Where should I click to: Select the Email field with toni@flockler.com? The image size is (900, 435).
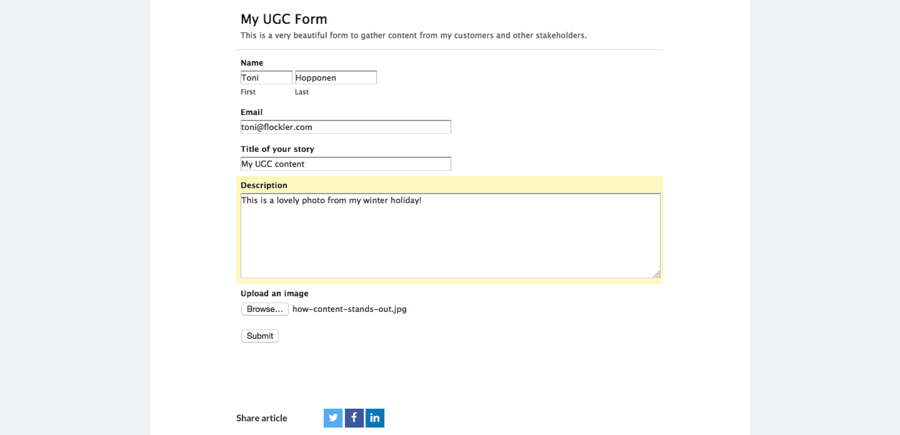click(x=346, y=127)
